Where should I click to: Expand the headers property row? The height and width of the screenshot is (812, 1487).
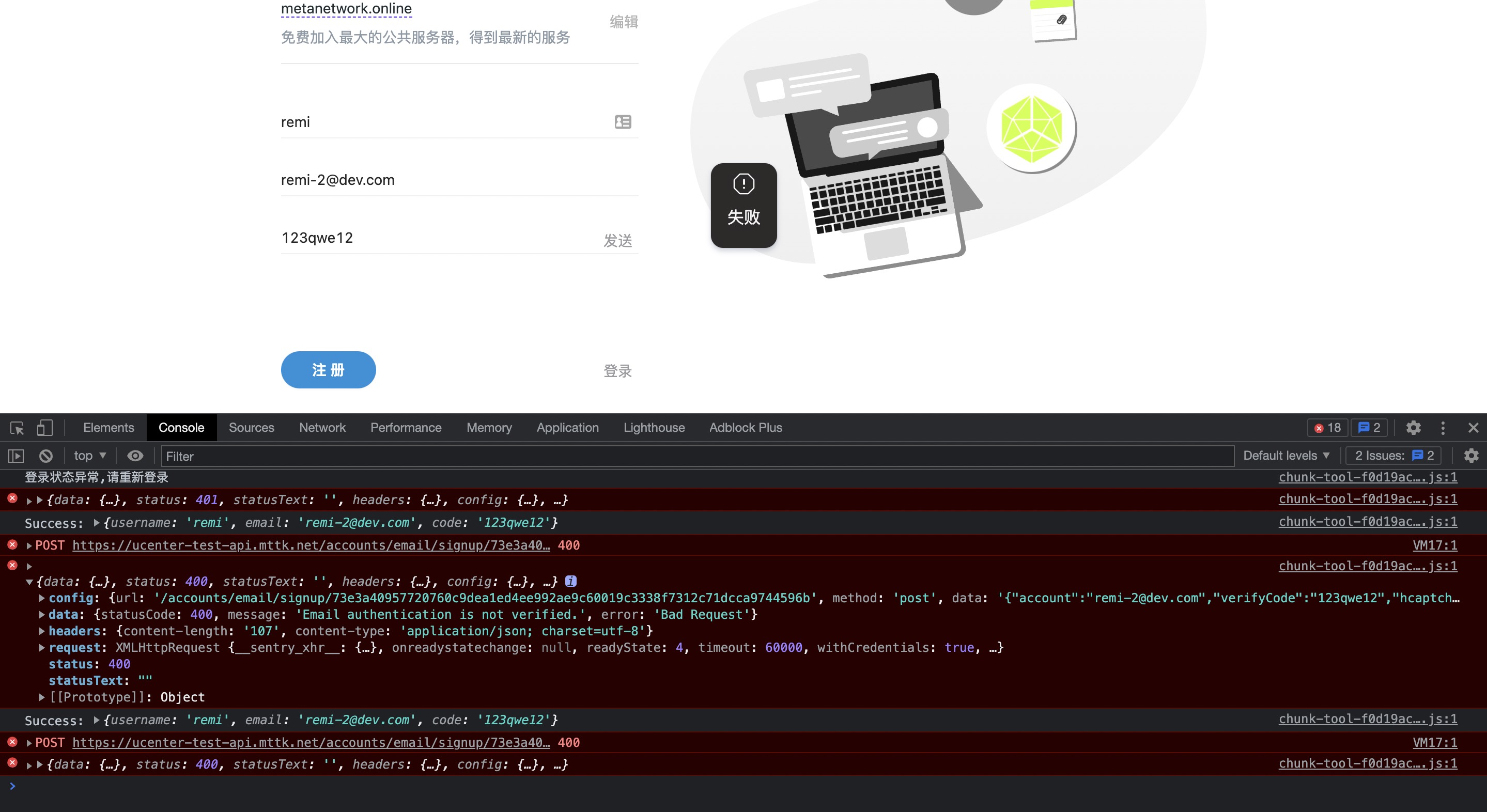click(x=41, y=631)
